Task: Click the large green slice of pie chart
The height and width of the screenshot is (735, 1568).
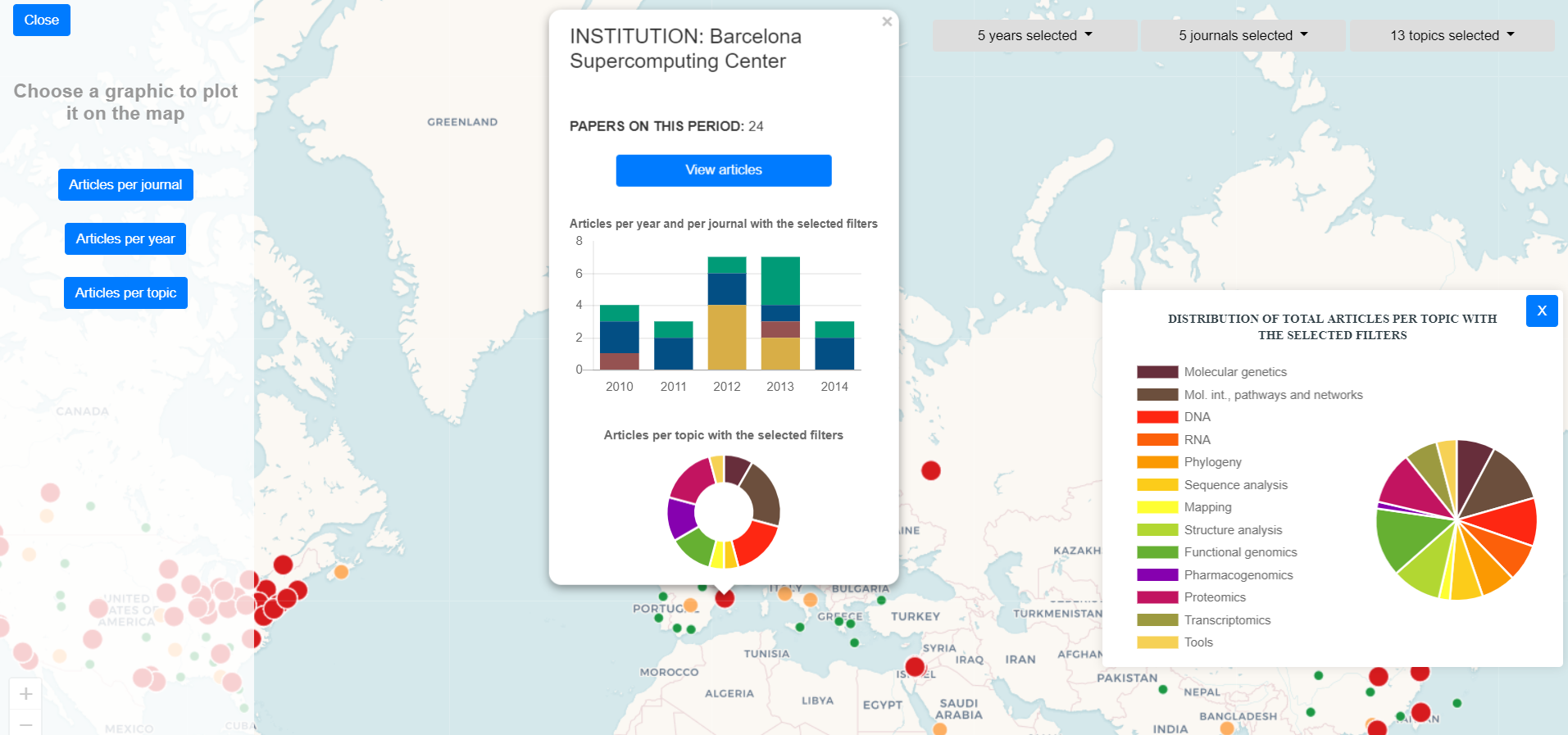Action: click(1408, 537)
